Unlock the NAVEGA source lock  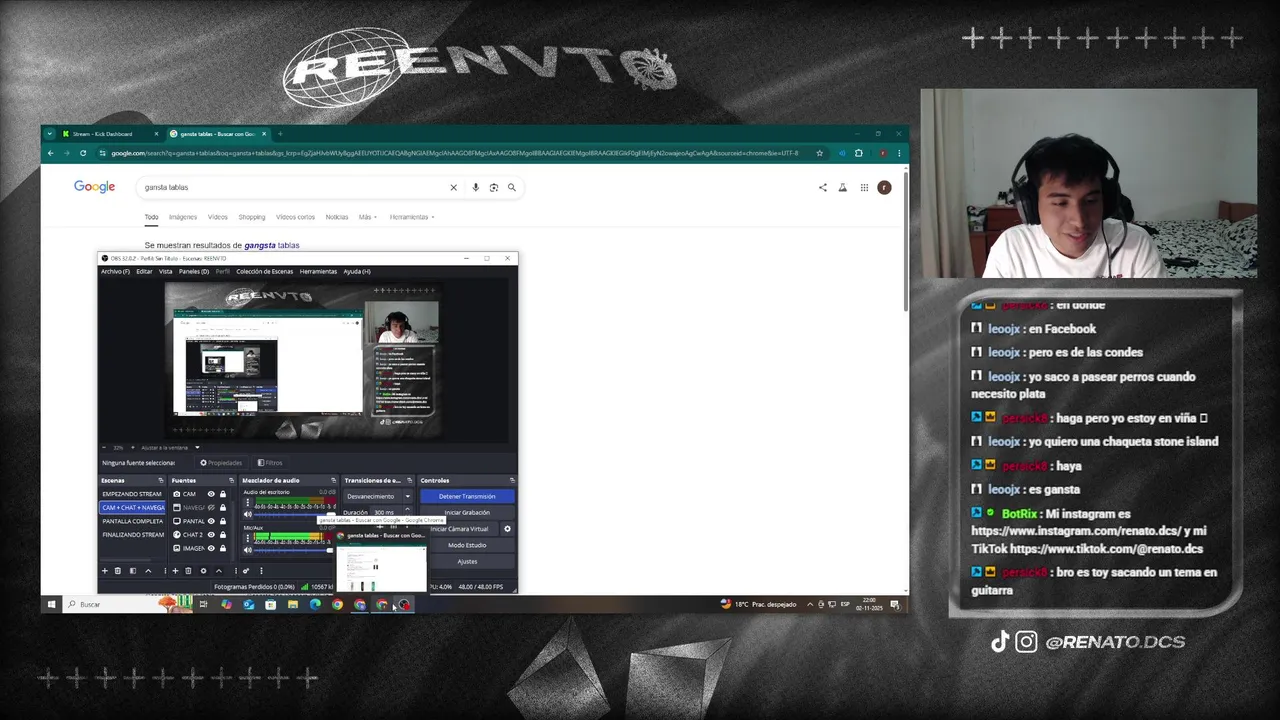point(223,508)
